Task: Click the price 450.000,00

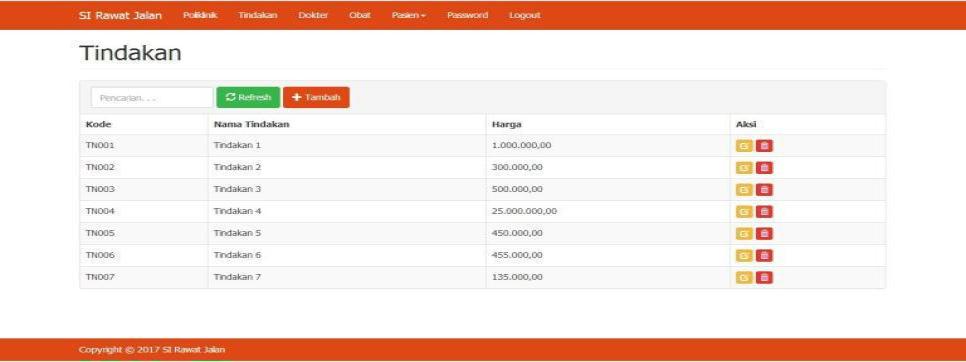Action: [x=517, y=233]
